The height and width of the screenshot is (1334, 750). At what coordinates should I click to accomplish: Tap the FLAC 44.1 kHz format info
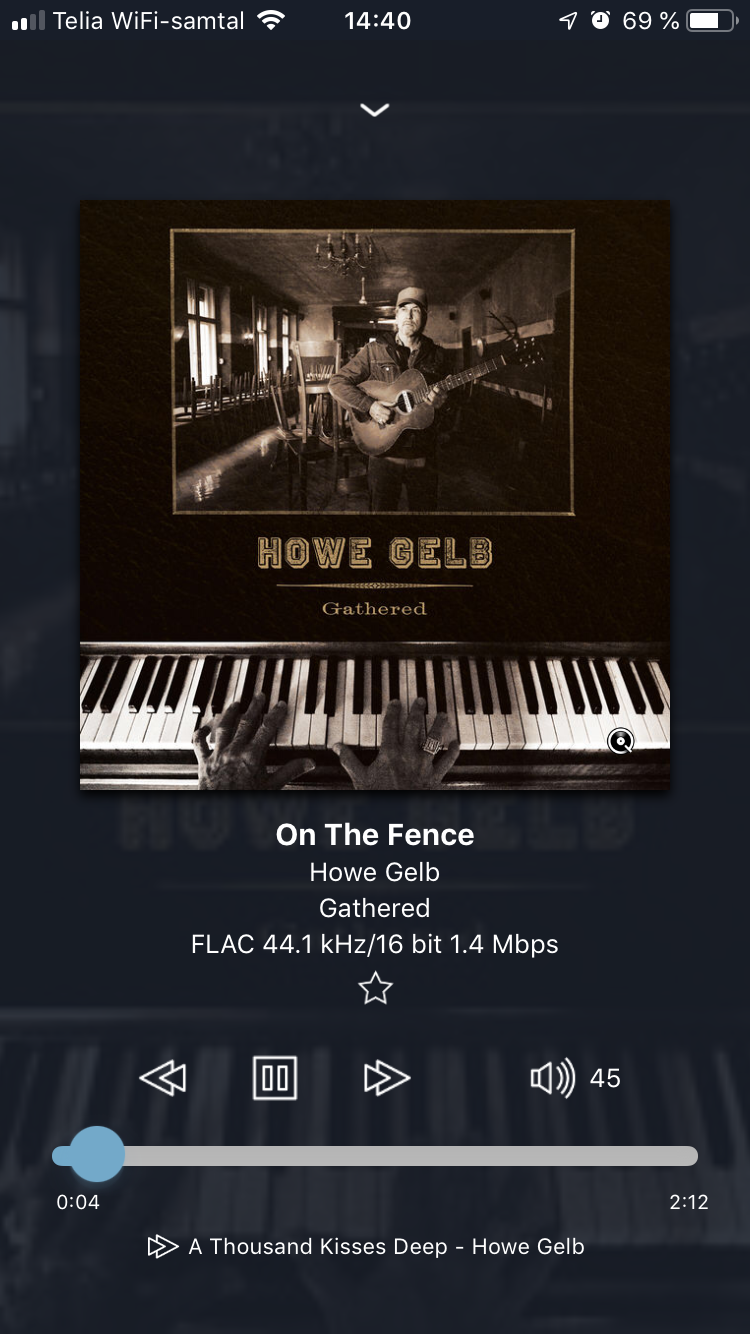click(375, 944)
